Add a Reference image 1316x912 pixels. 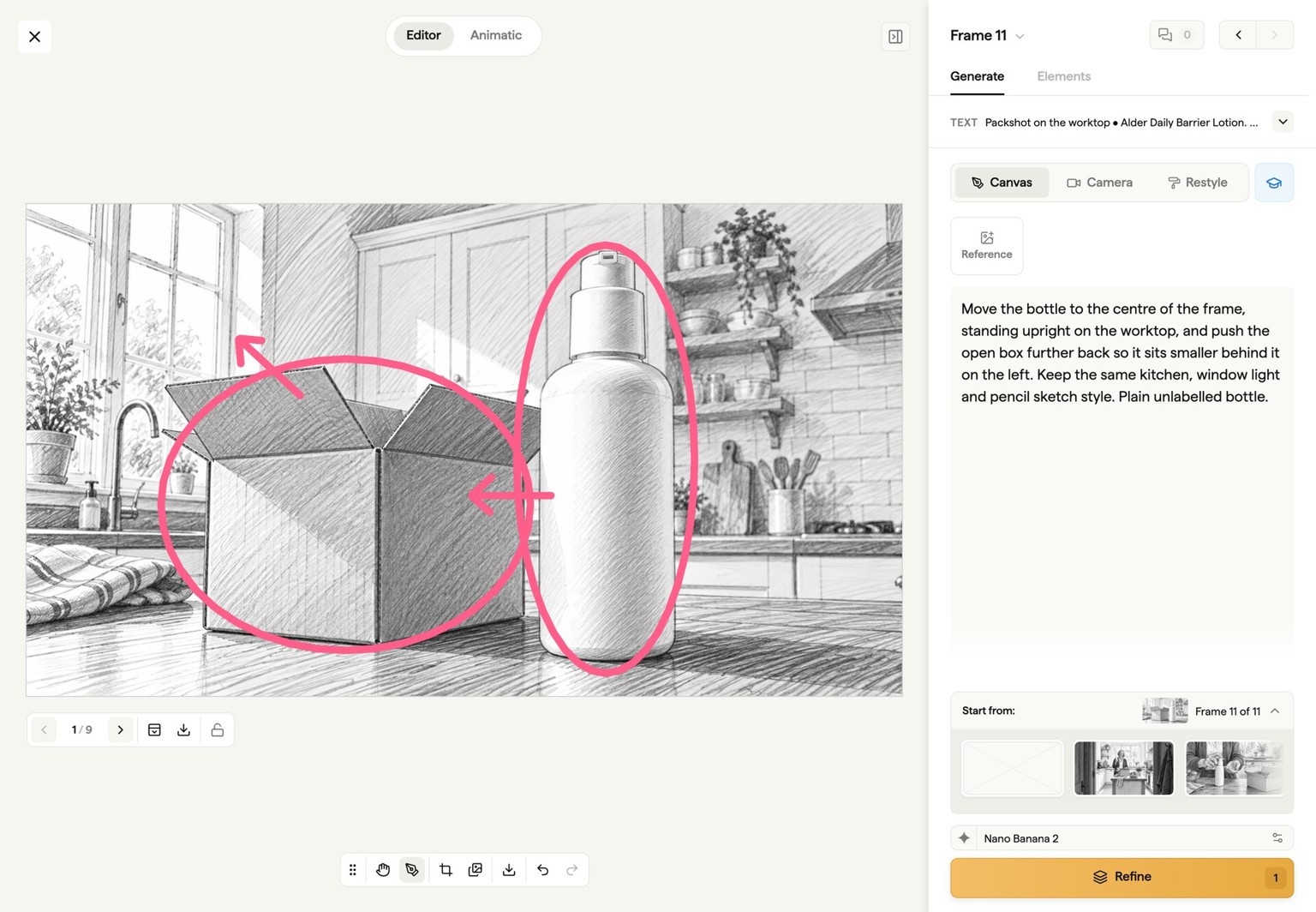(x=987, y=246)
